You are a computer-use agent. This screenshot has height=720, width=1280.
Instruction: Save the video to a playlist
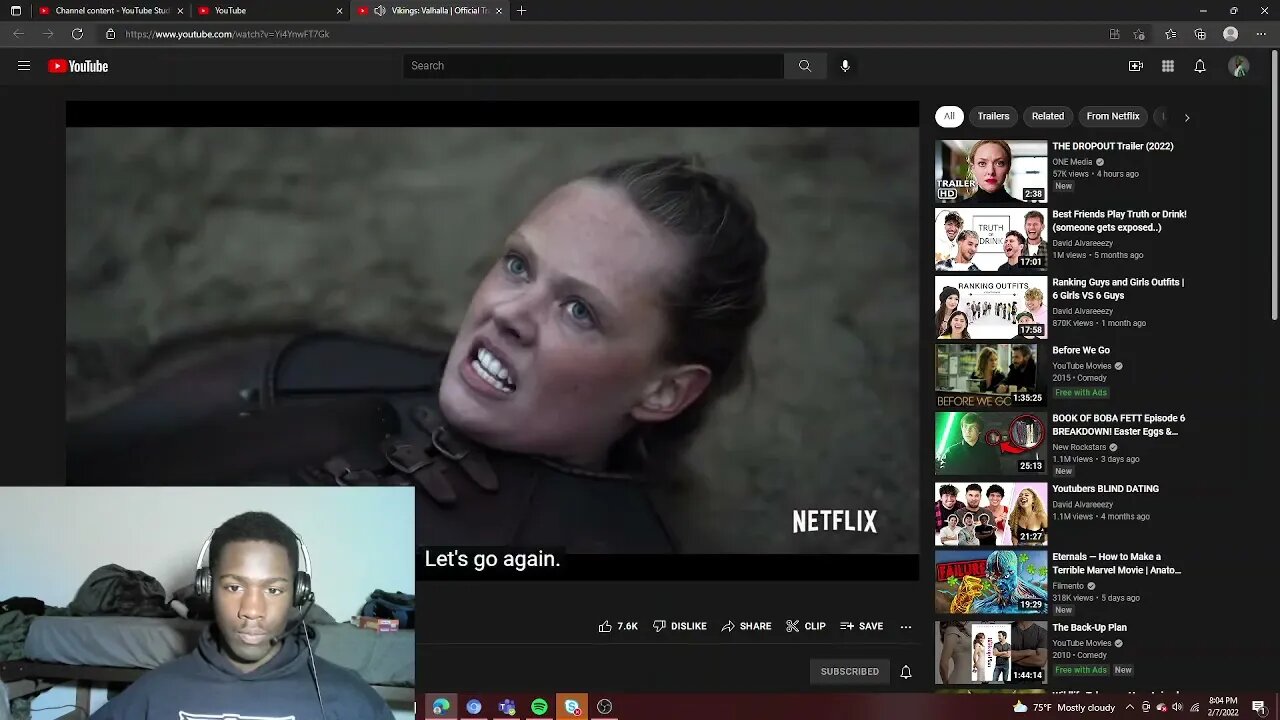click(x=862, y=626)
